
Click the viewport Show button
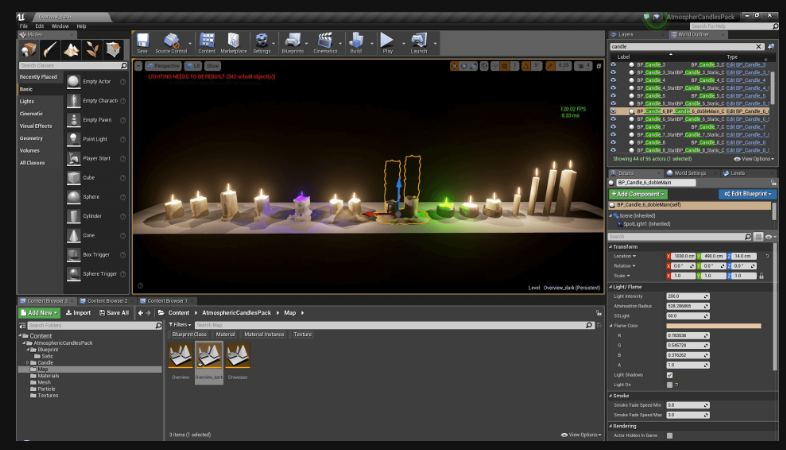213,66
